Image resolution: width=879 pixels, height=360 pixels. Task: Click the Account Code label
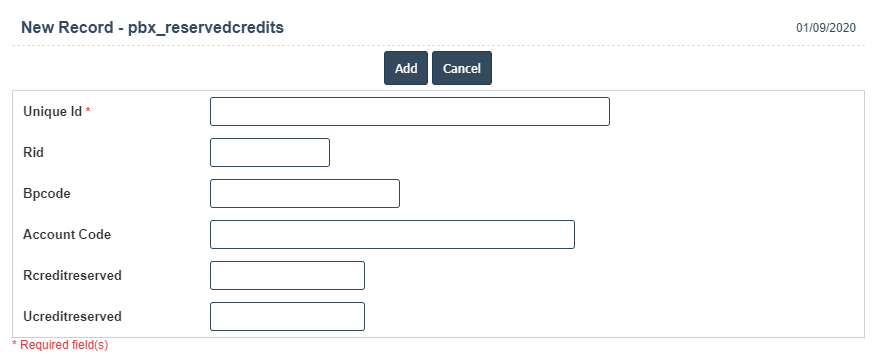click(x=67, y=234)
